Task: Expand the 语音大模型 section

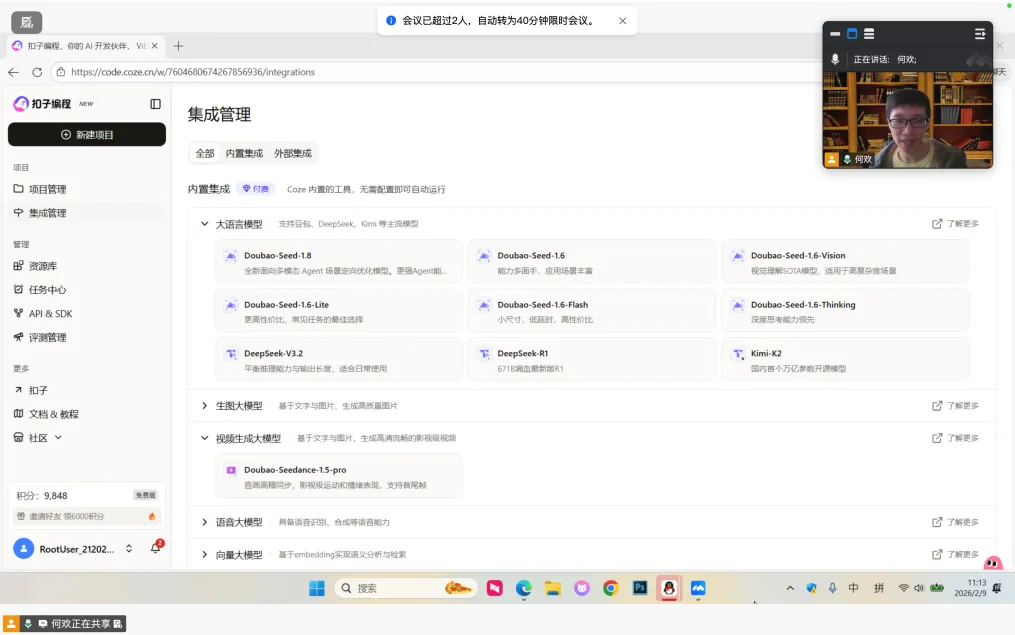Action: pyautogui.click(x=205, y=522)
